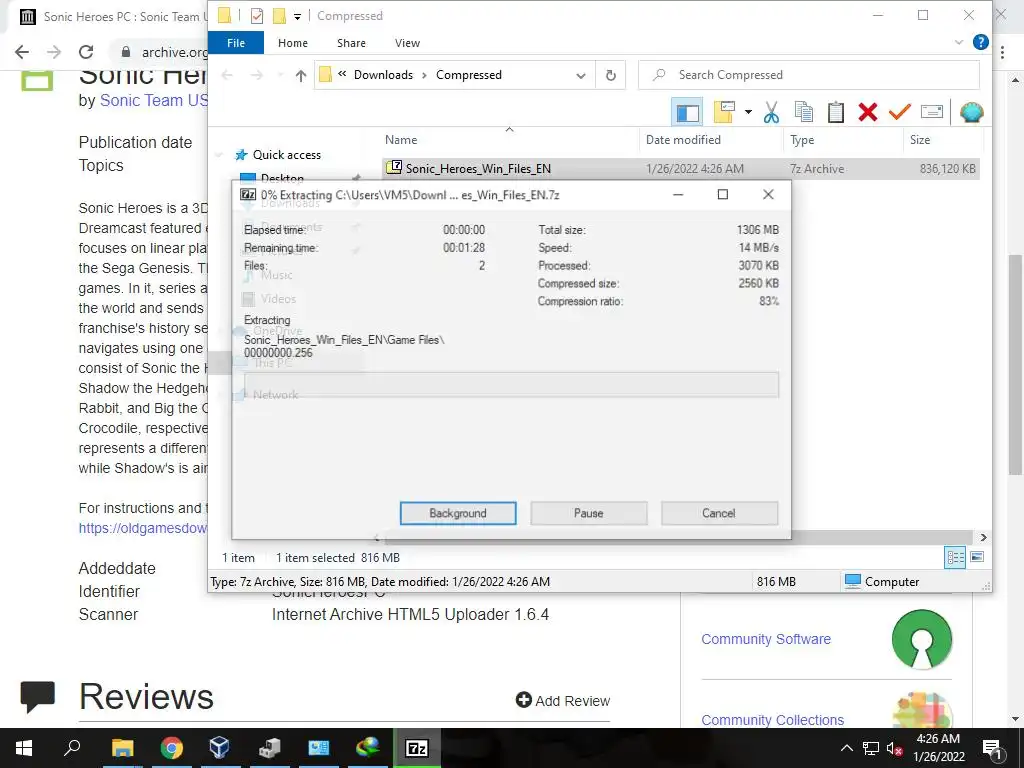Expand the ribbon with the chevron

[959, 42]
